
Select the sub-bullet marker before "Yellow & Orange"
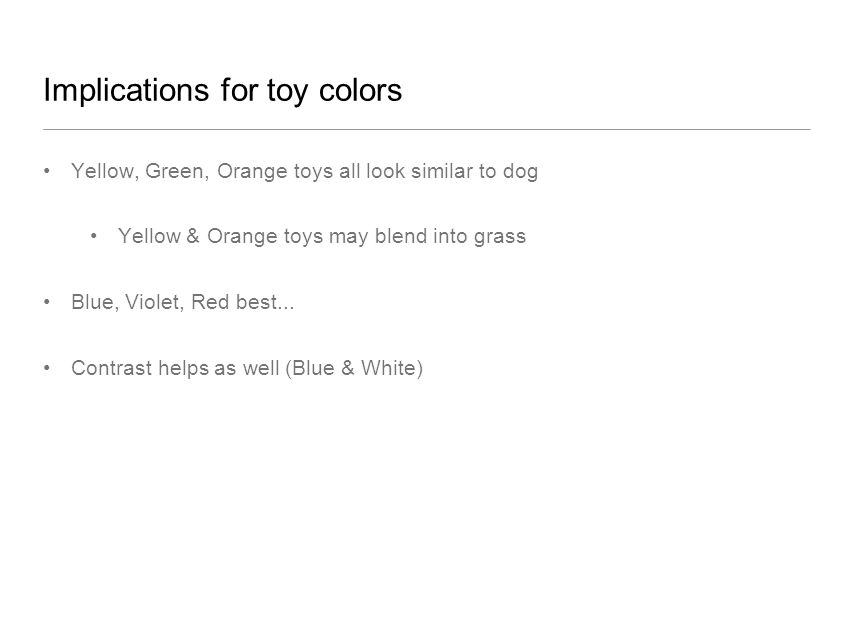[94, 236]
